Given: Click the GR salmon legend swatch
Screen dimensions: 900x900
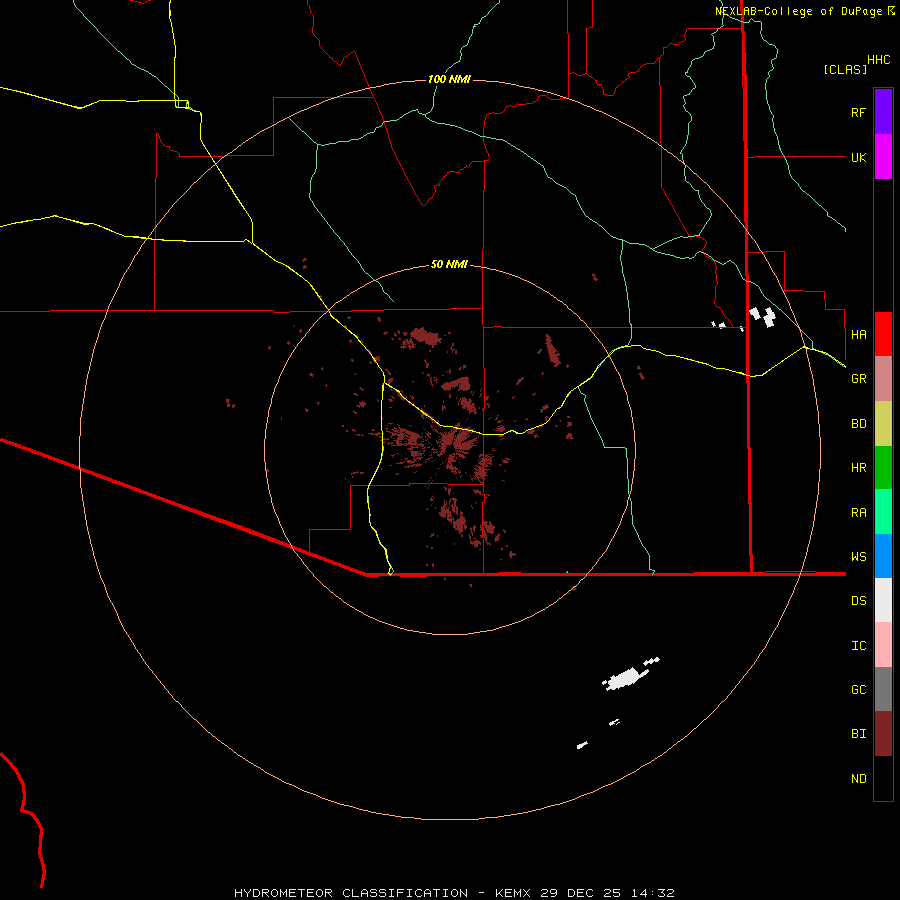Looking at the screenshot, I should click(883, 379).
